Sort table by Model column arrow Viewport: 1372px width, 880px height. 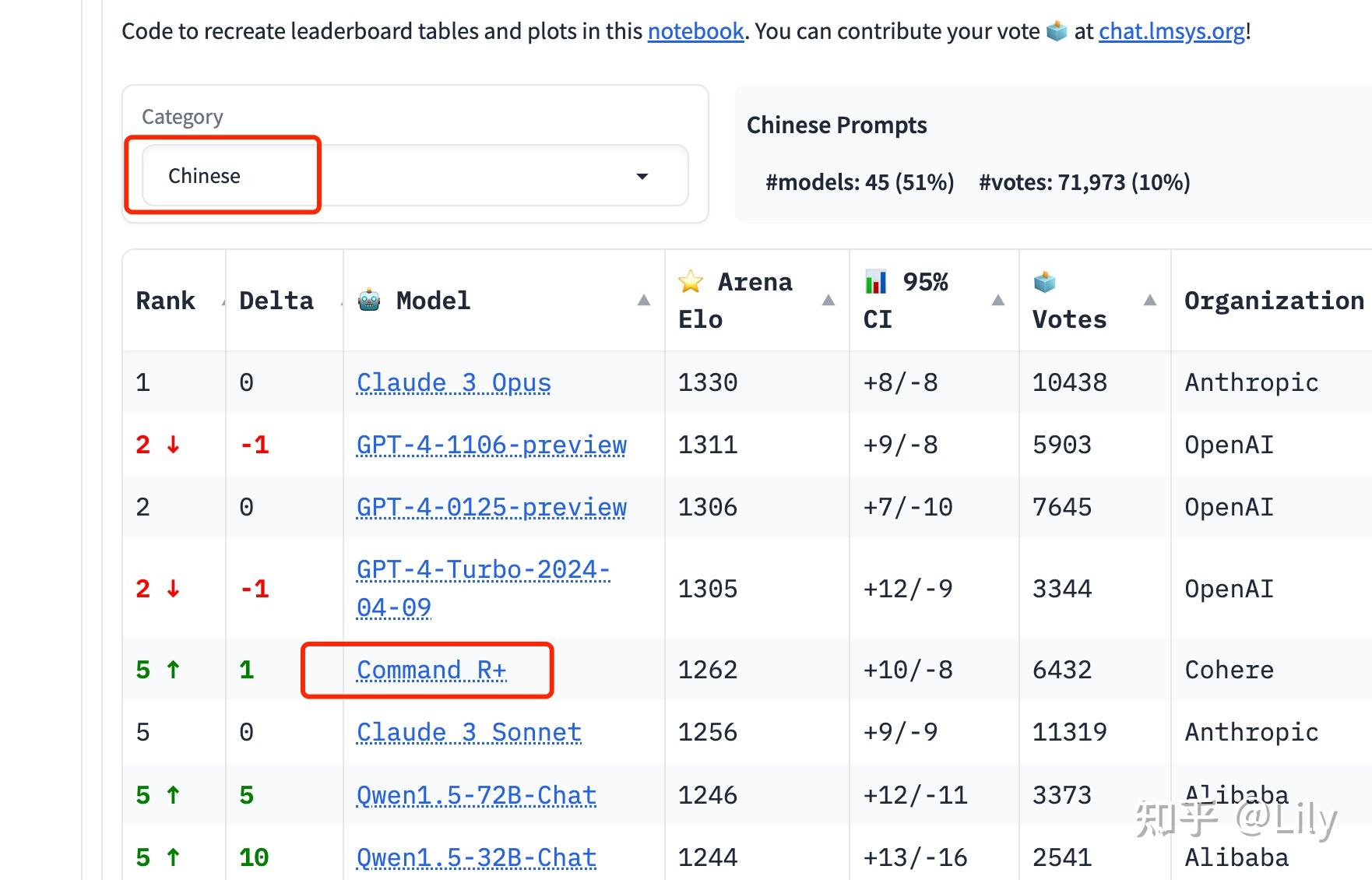644,301
